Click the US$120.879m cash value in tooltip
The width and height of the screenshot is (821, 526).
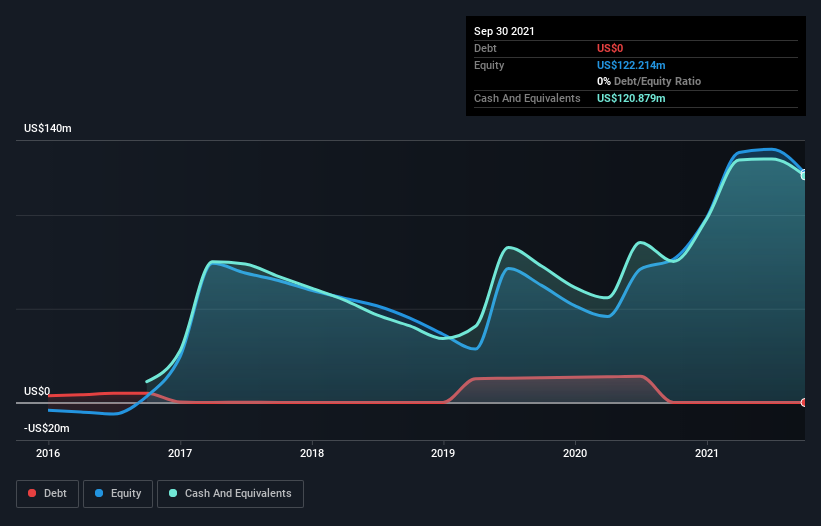[631, 98]
